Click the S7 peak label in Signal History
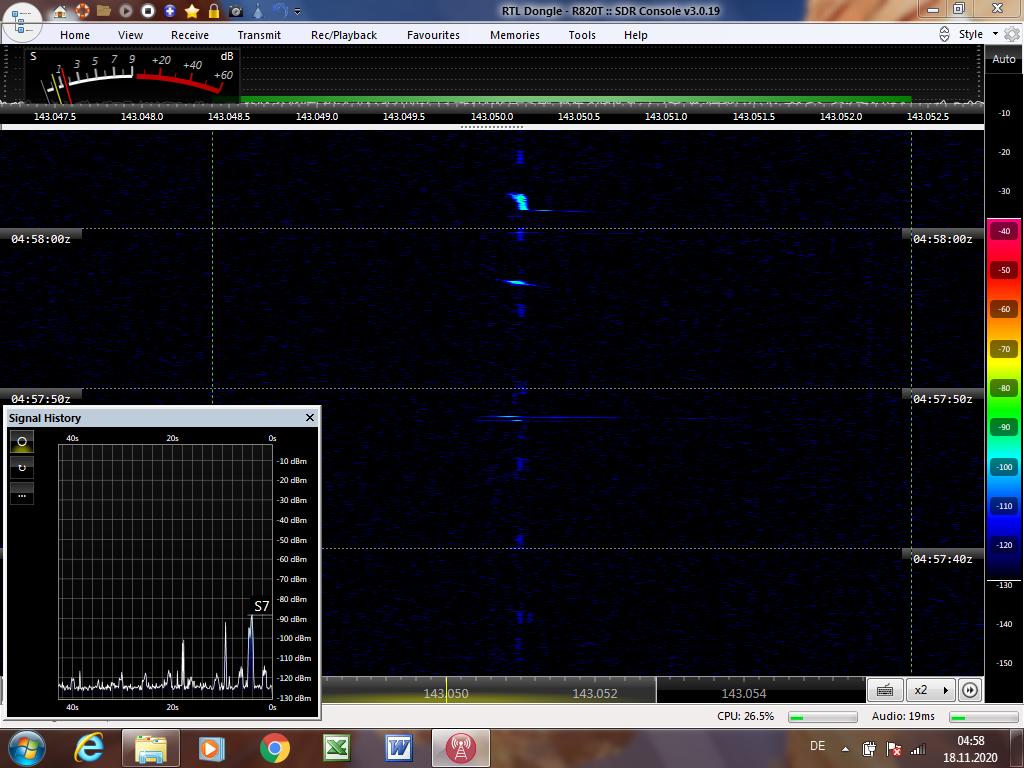Screen dimensions: 1024x768 pos(261,606)
